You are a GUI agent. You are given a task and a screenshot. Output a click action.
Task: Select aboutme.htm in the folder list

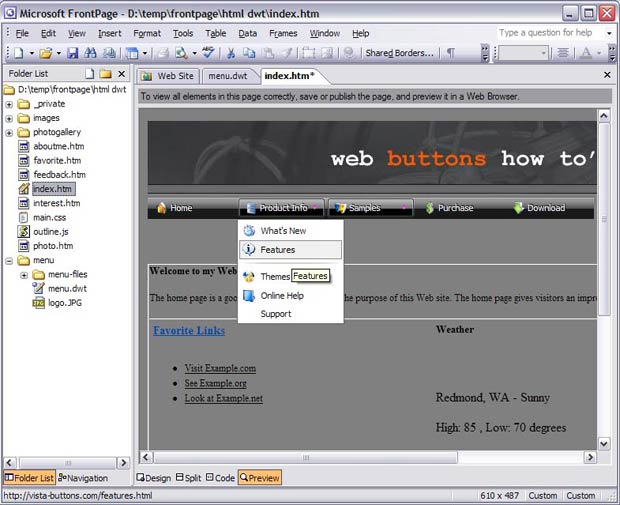pos(59,146)
